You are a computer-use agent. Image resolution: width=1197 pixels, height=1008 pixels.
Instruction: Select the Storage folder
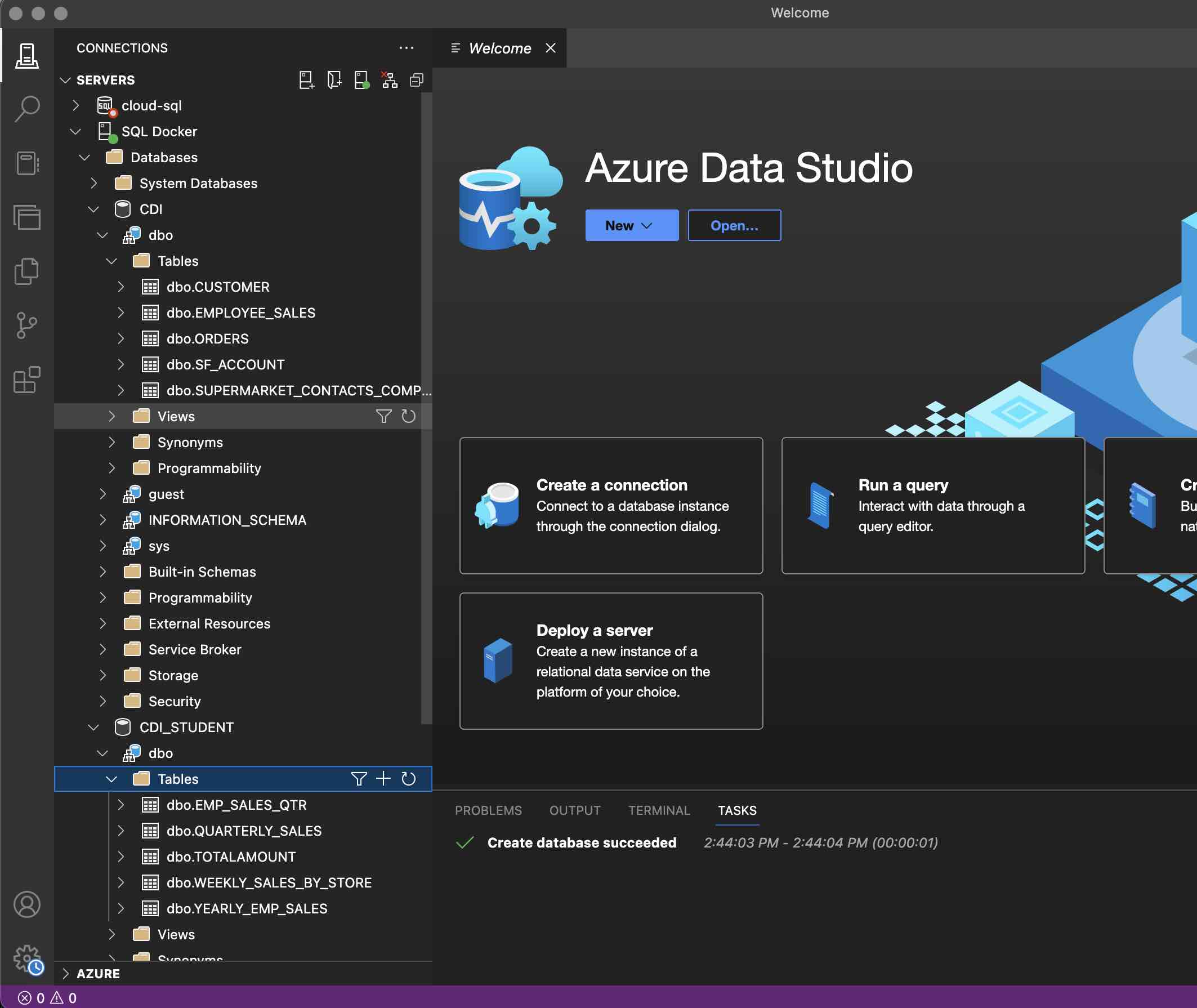pos(173,675)
